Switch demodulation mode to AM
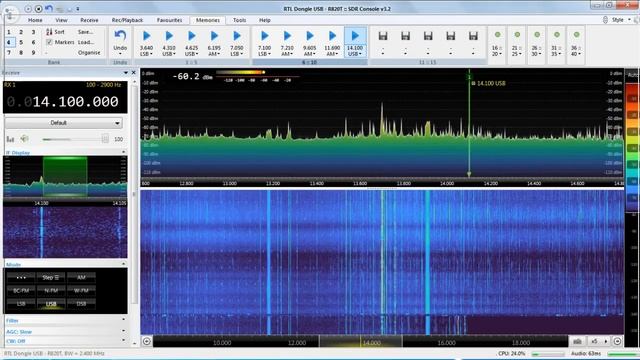 [81, 278]
